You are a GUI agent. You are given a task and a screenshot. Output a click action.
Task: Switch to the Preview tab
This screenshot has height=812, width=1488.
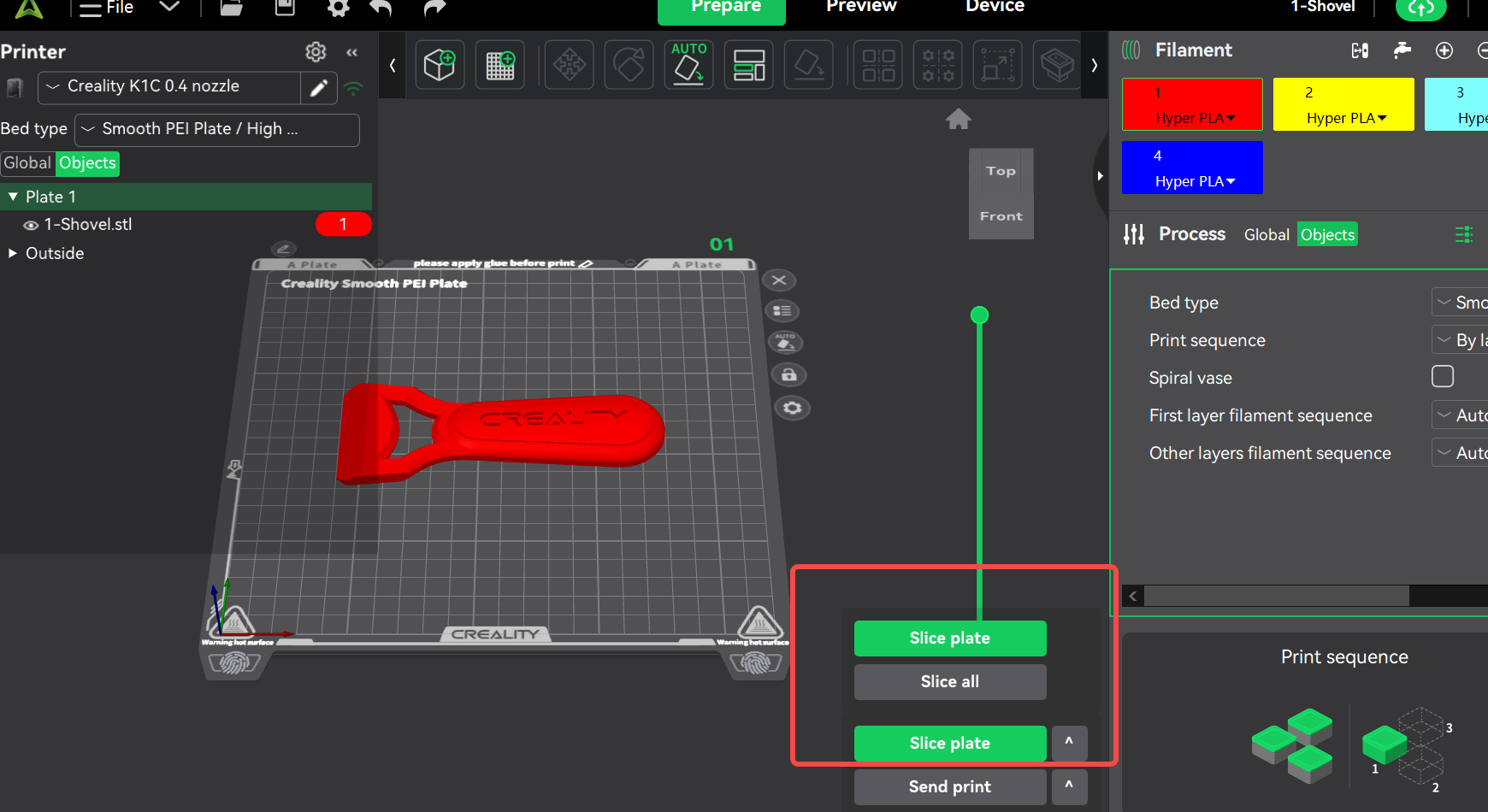click(860, 7)
